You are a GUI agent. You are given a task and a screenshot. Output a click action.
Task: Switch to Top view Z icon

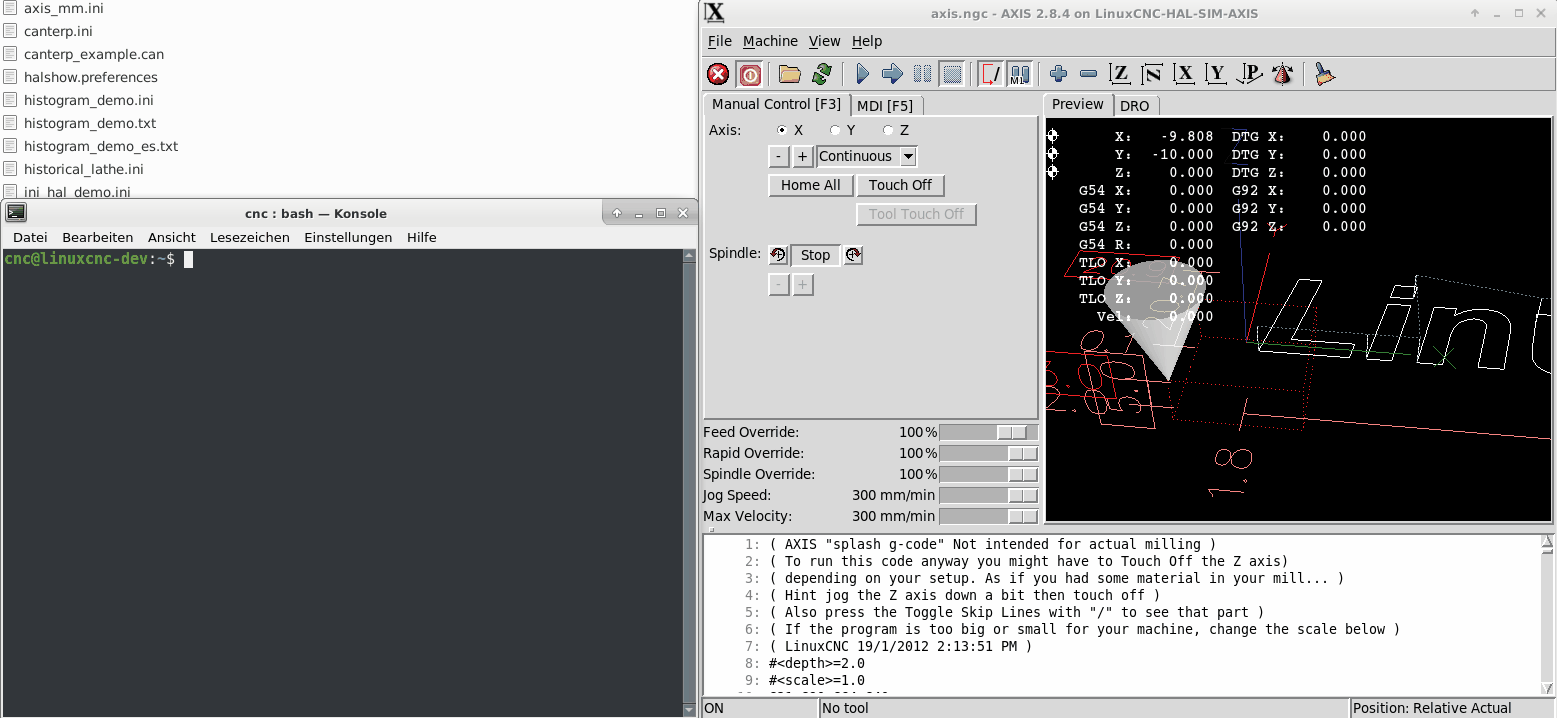click(x=1121, y=74)
